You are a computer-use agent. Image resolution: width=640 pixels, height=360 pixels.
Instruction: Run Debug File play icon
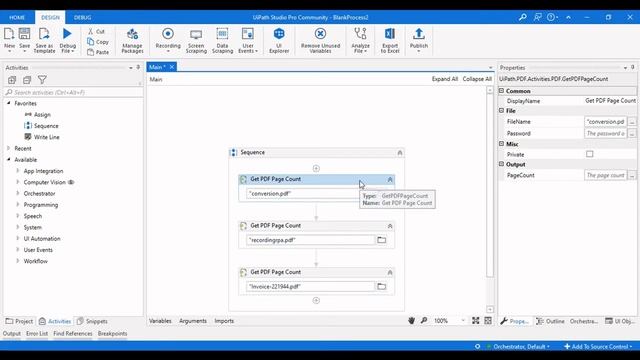click(x=67, y=34)
